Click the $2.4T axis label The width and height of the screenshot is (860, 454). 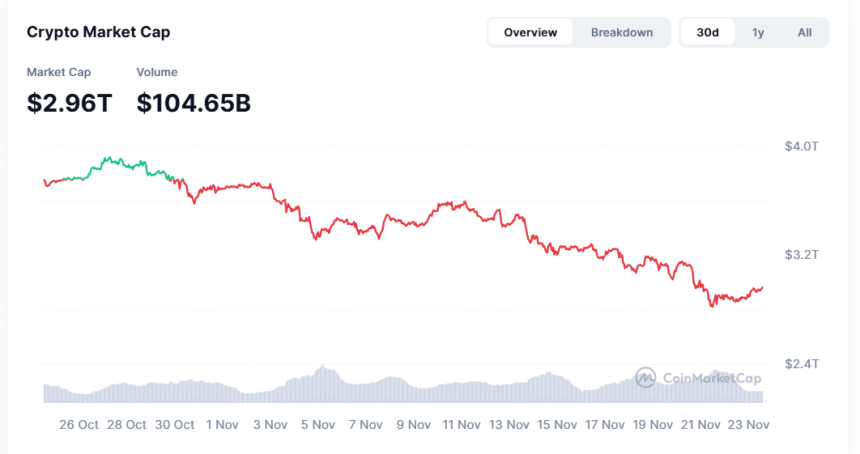click(x=801, y=363)
